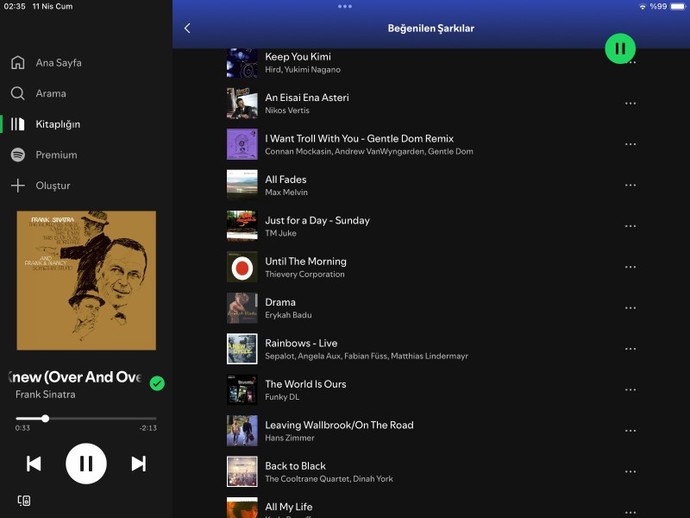Open more options for Leaving Wallbrook
The height and width of the screenshot is (518, 690).
click(x=630, y=431)
